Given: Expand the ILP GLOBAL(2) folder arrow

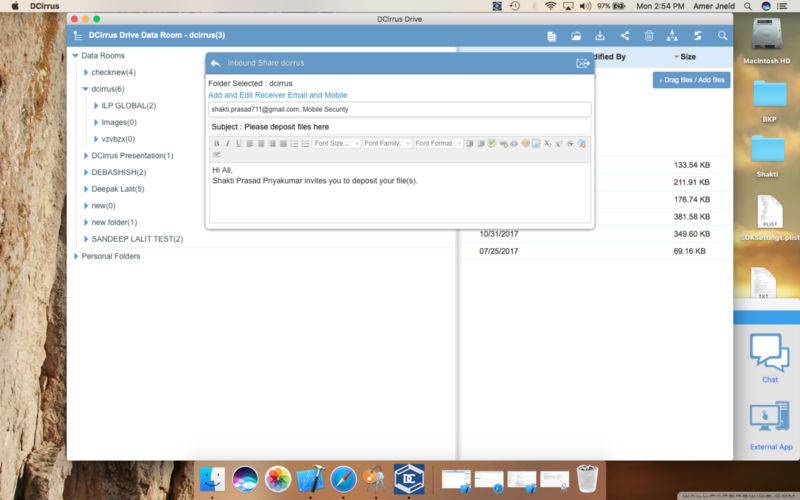Looking at the screenshot, I should tap(96, 106).
